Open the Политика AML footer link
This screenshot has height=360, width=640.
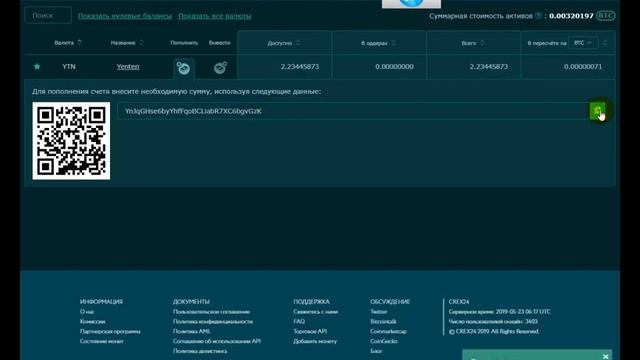pos(191,331)
